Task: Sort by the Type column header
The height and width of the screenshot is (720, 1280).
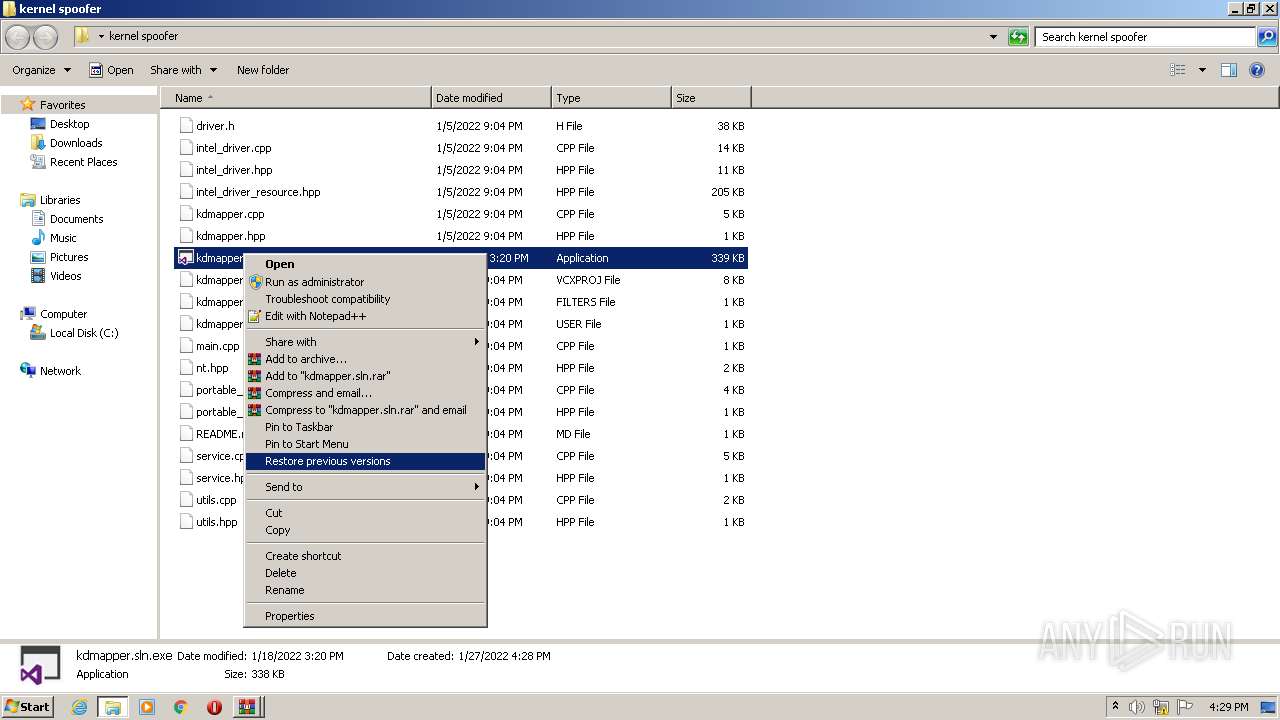Action: 611,98
